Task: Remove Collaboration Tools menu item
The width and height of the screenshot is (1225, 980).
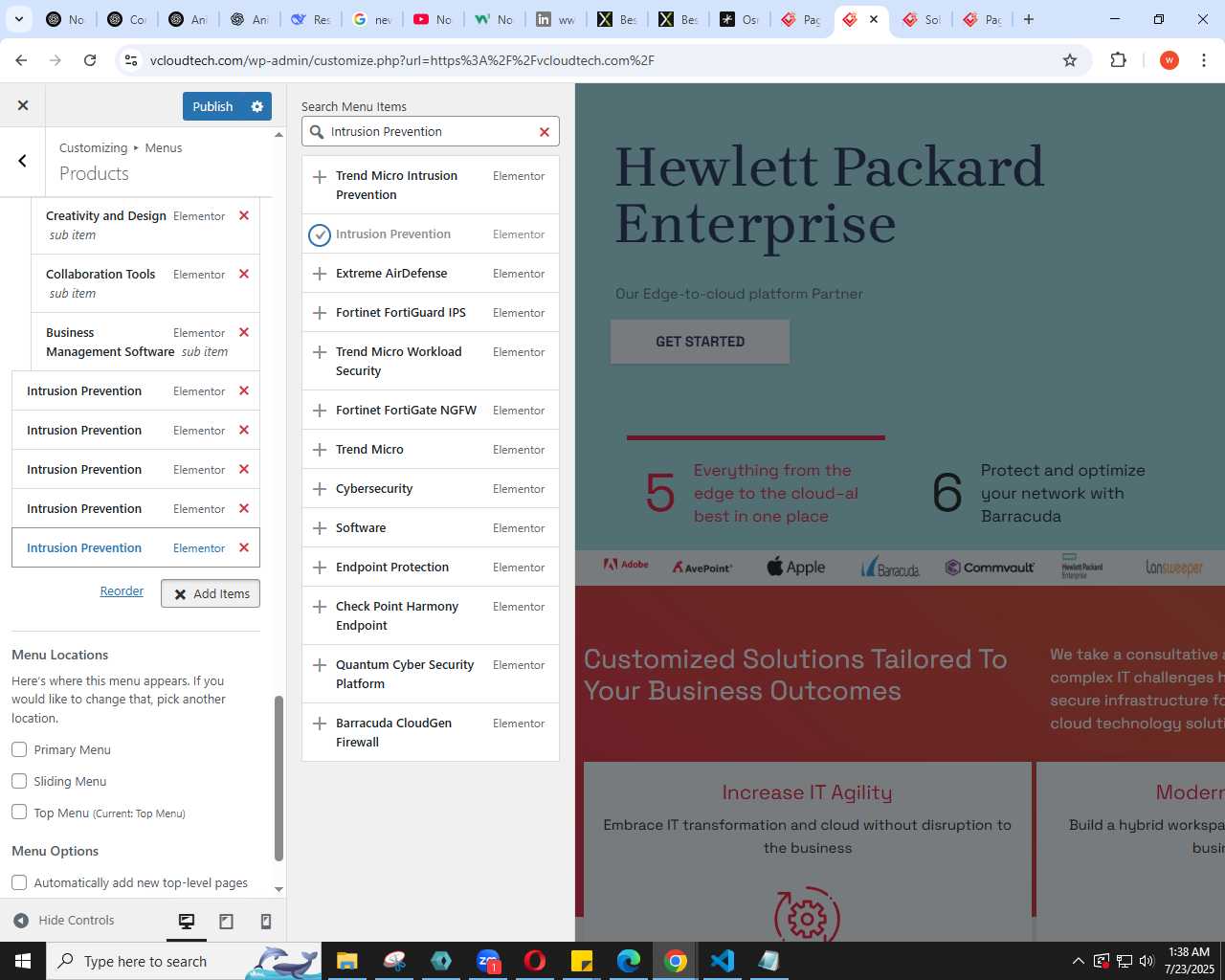Action: [244, 275]
